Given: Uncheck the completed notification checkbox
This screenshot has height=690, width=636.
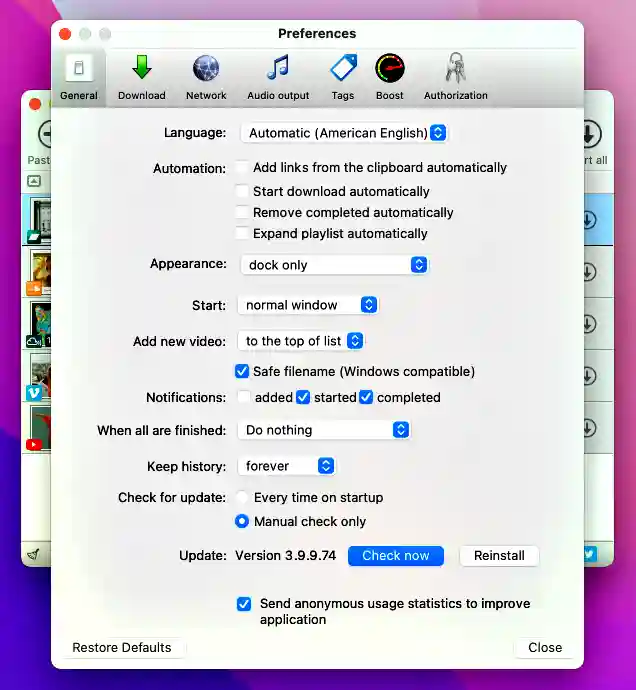Looking at the screenshot, I should coord(366,397).
